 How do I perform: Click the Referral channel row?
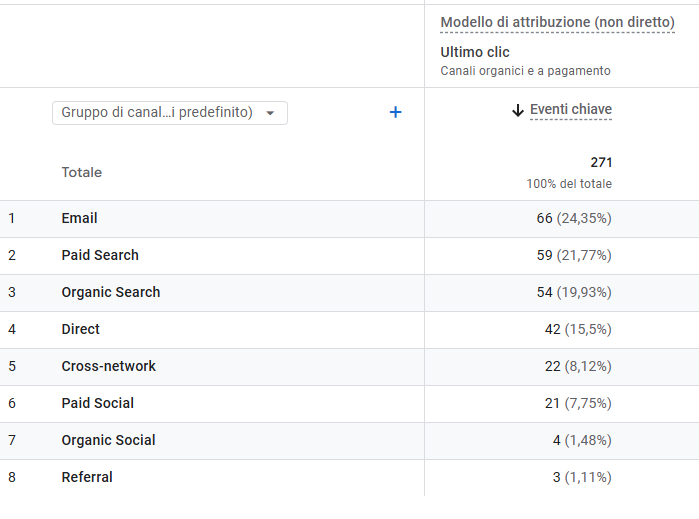pos(87,477)
